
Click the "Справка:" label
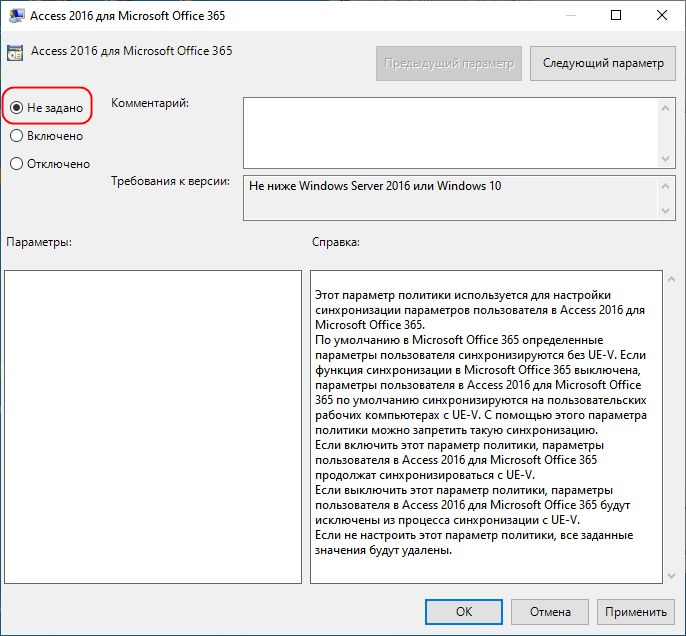[336, 242]
